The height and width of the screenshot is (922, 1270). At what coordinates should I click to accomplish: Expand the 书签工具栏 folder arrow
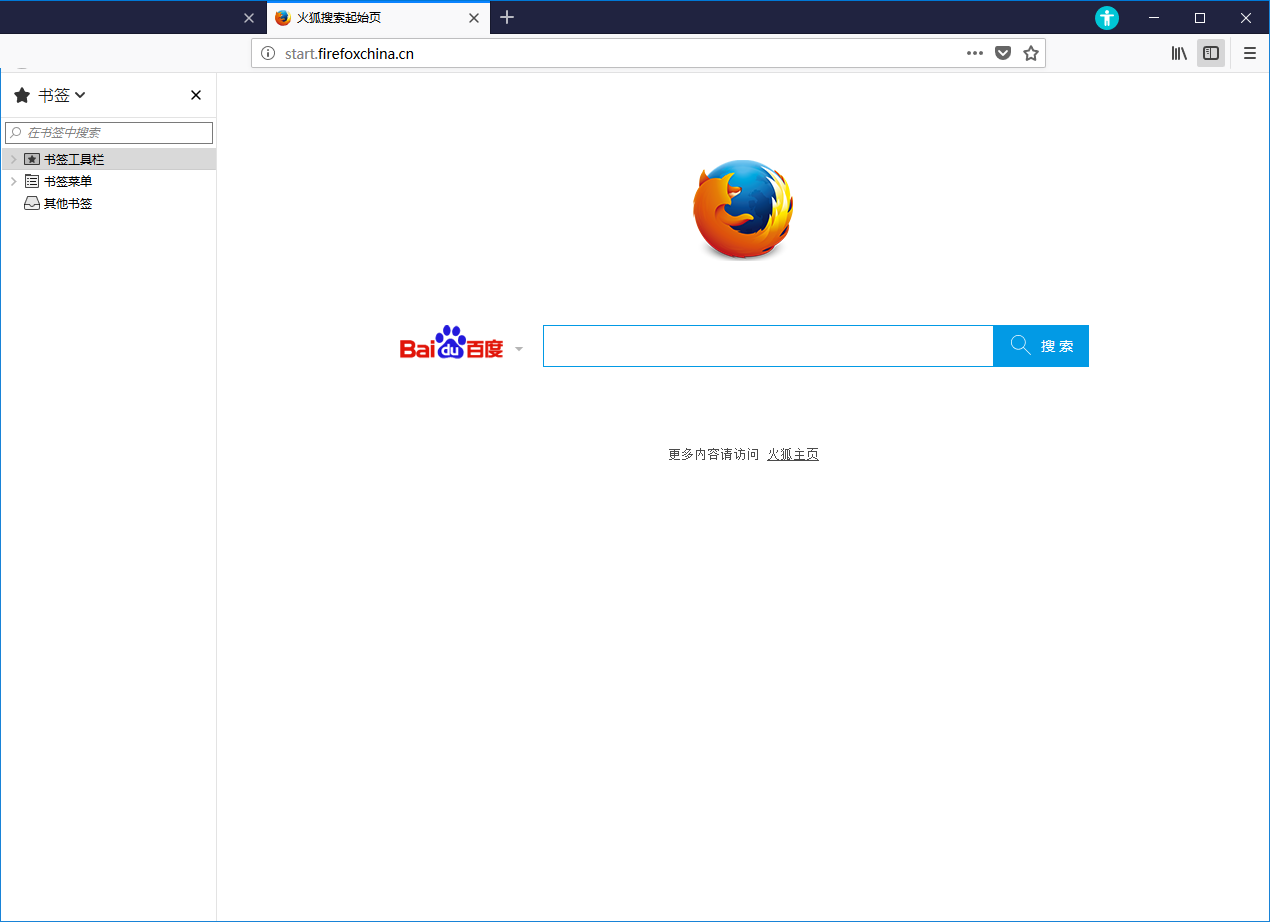(13, 159)
